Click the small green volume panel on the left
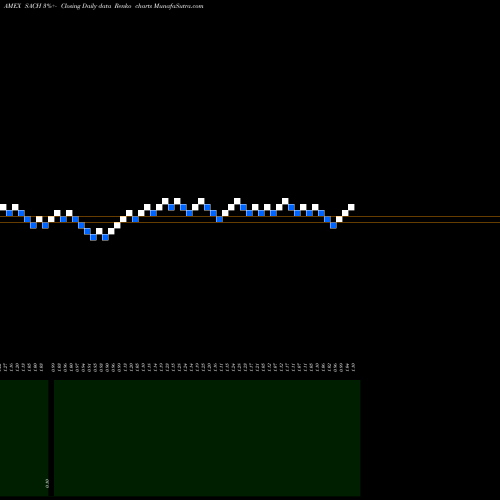The width and height of the screenshot is (500, 500). (x=24, y=438)
